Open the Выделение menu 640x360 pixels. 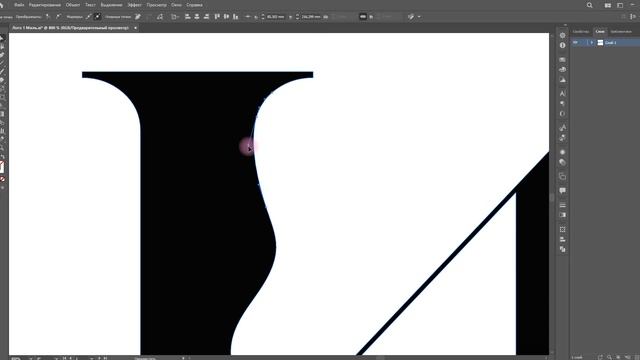(111, 5)
